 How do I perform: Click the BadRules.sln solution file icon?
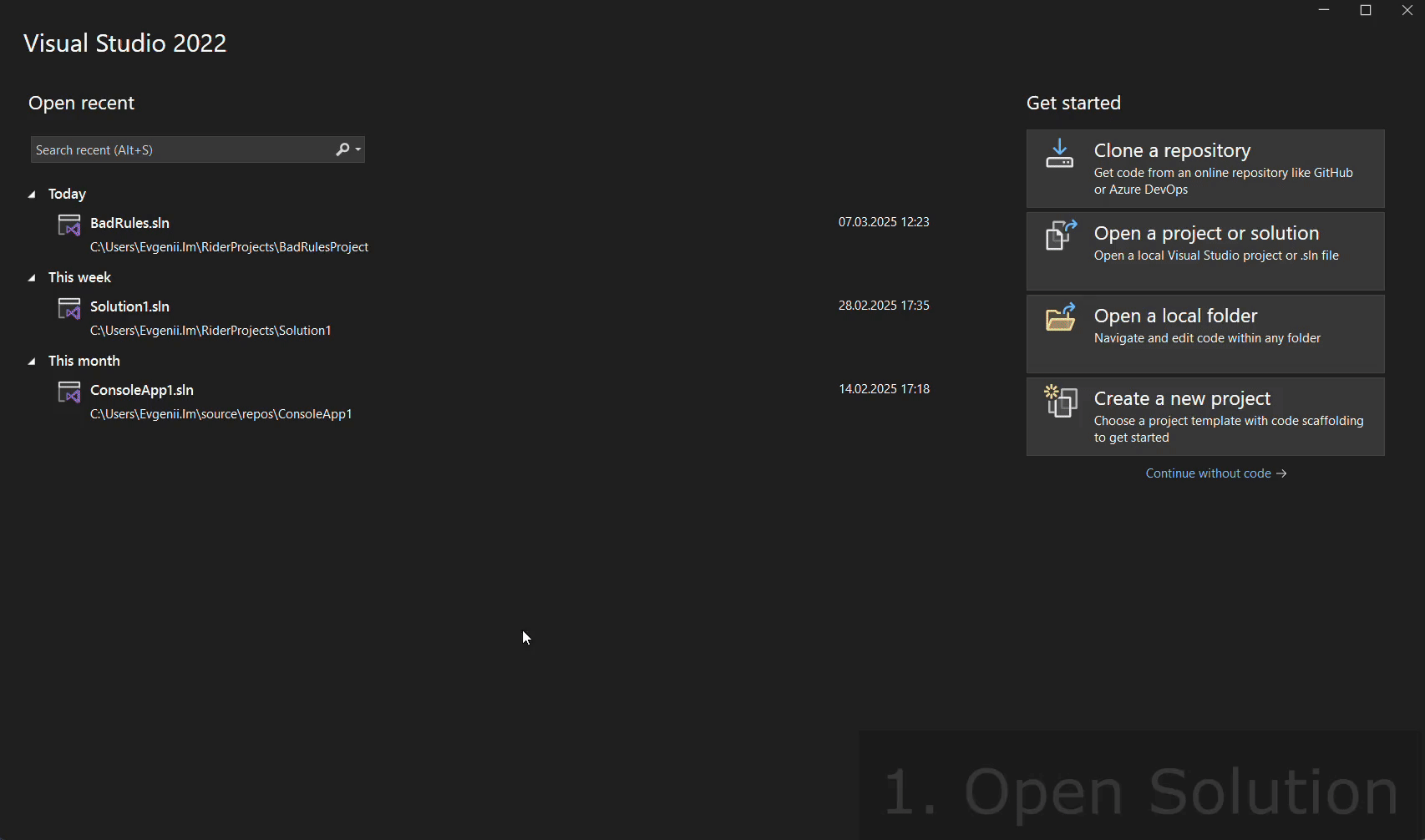[69, 225]
